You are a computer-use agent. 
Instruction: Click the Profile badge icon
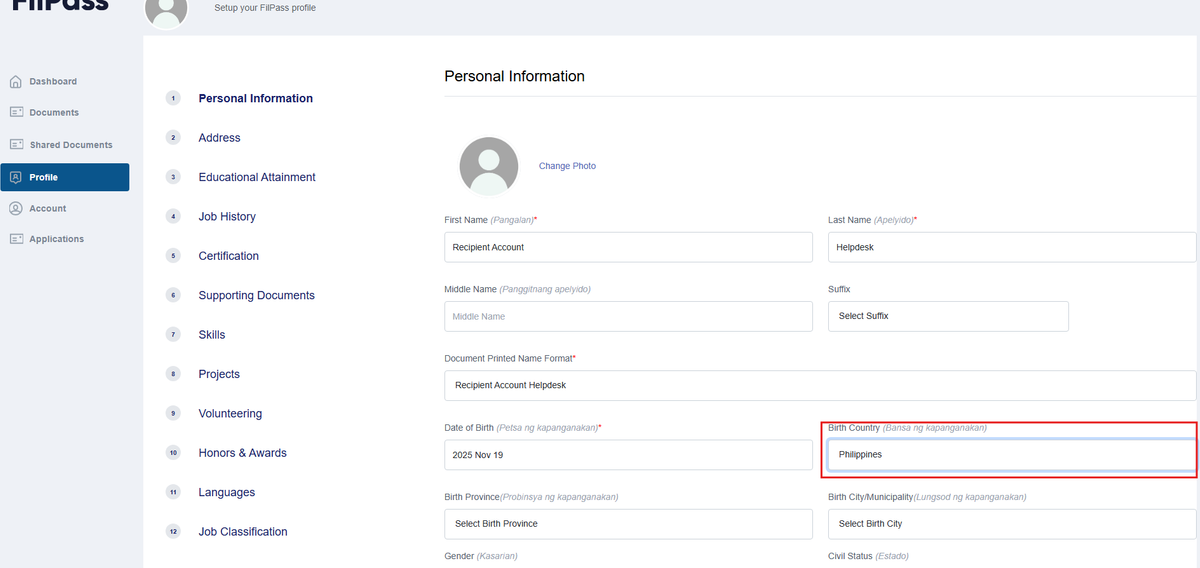[15, 177]
